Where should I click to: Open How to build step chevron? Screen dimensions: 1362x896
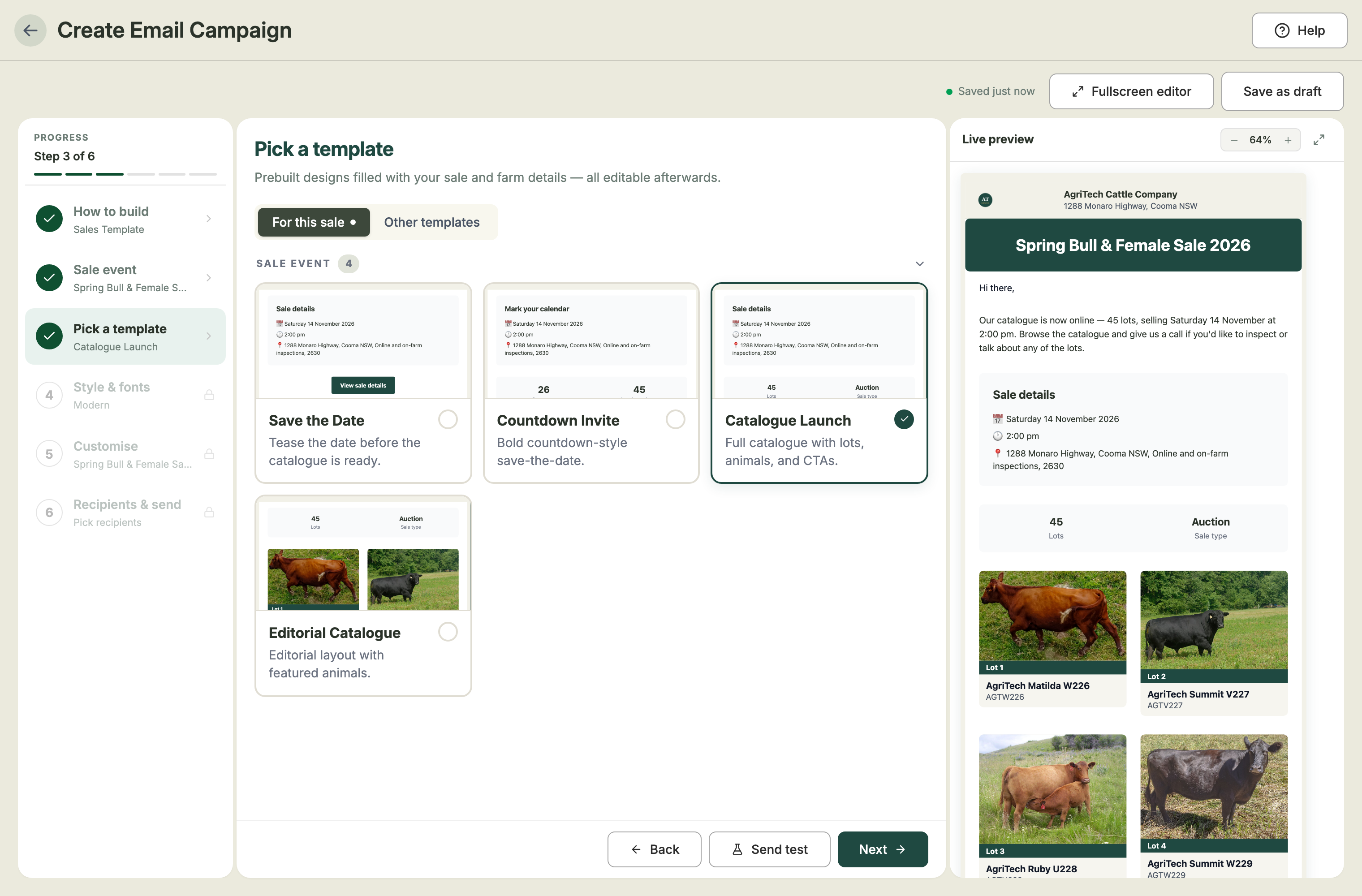point(209,219)
